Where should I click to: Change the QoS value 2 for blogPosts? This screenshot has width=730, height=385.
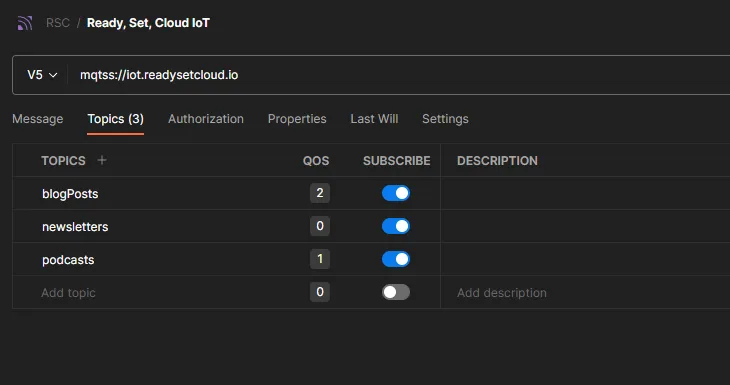[320, 193]
